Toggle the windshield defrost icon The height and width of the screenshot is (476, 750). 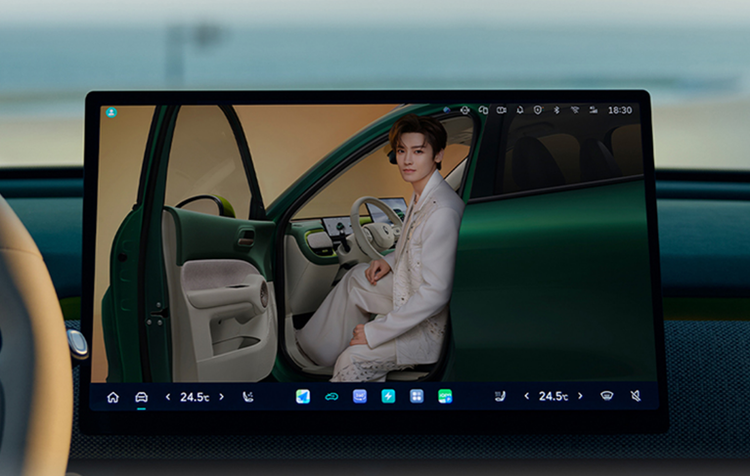606,397
